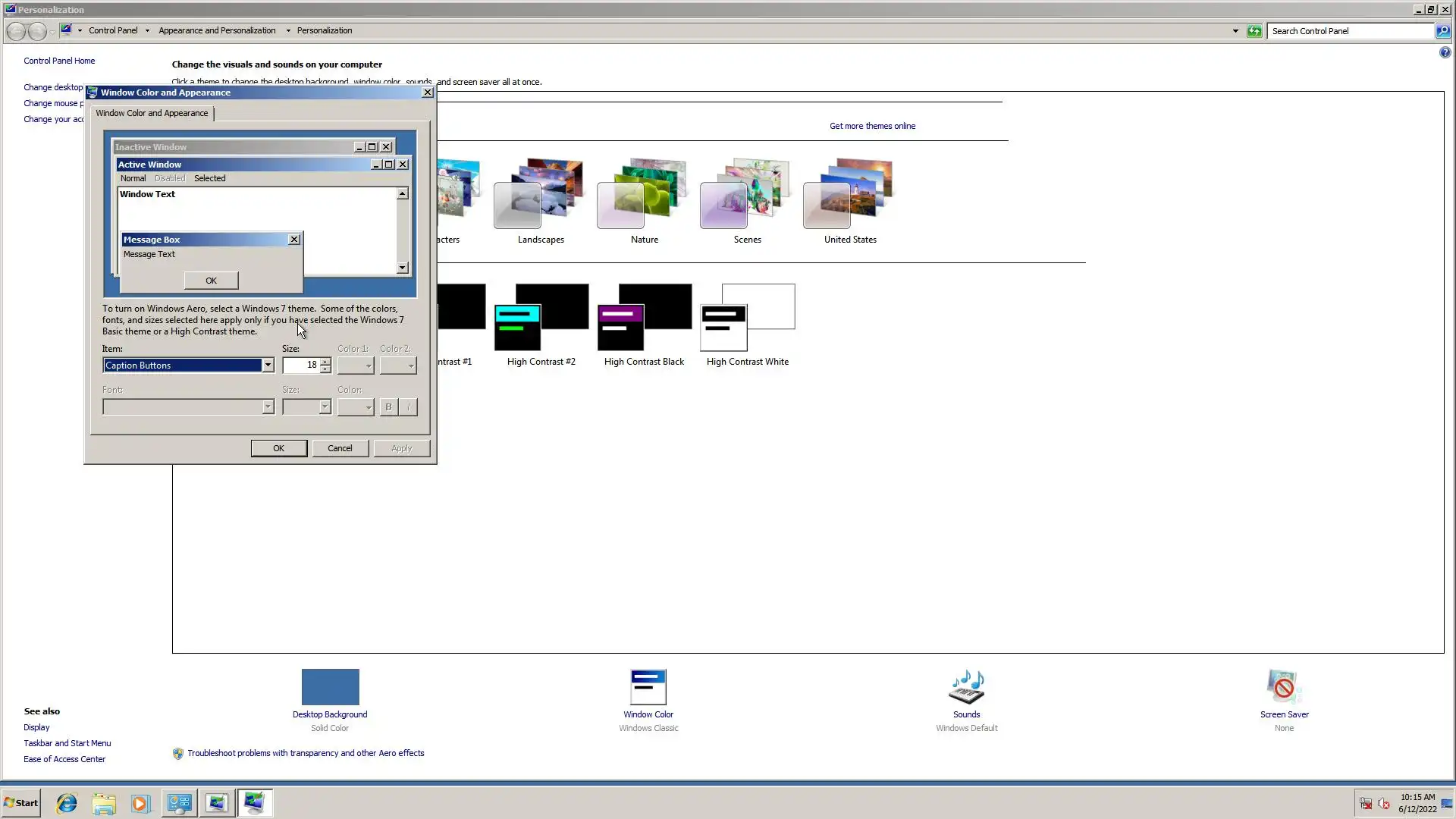The height and width of the screenshot is (819, 1456).
Task: Open Get more themes online link
Action: [x=872, y=126]
